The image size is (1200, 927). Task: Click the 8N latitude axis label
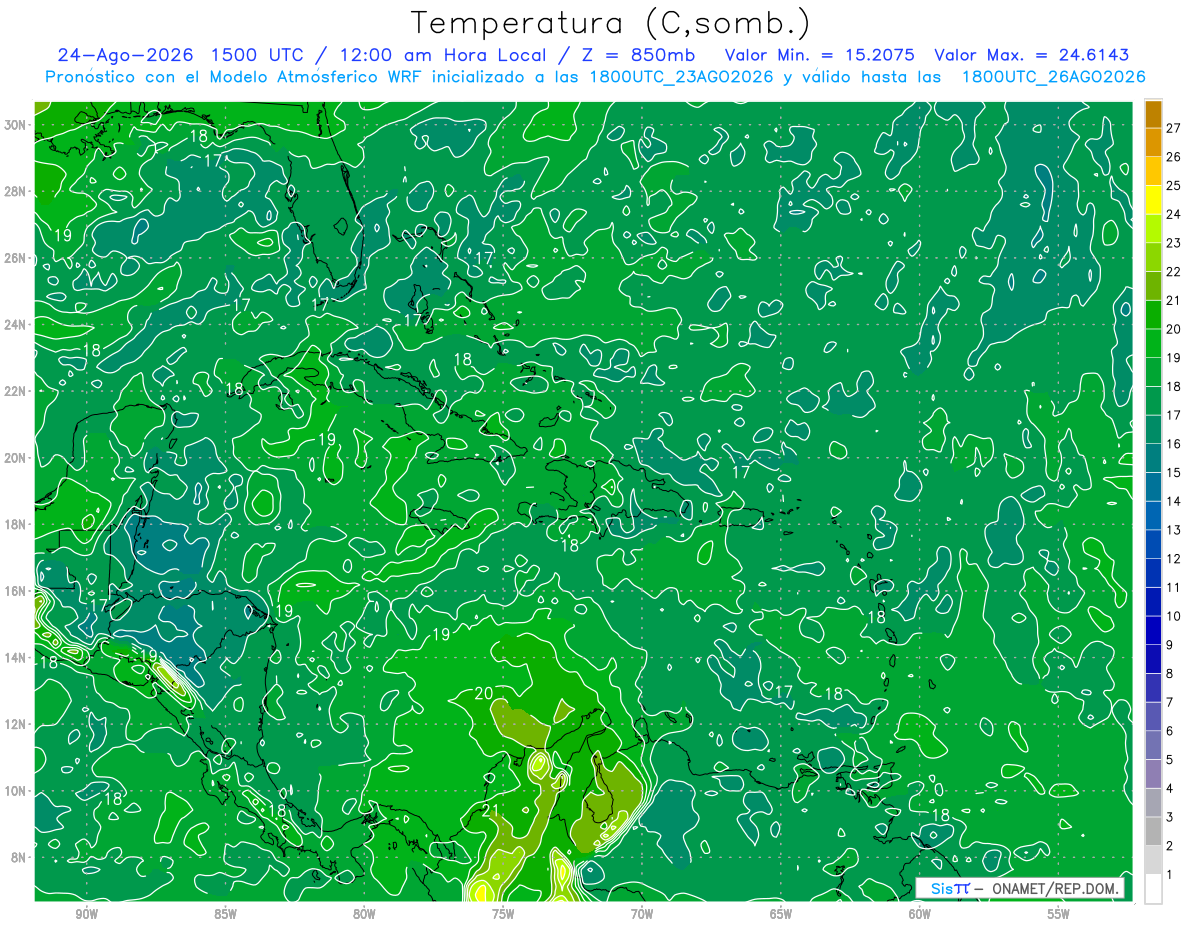[x=20, y=857]
